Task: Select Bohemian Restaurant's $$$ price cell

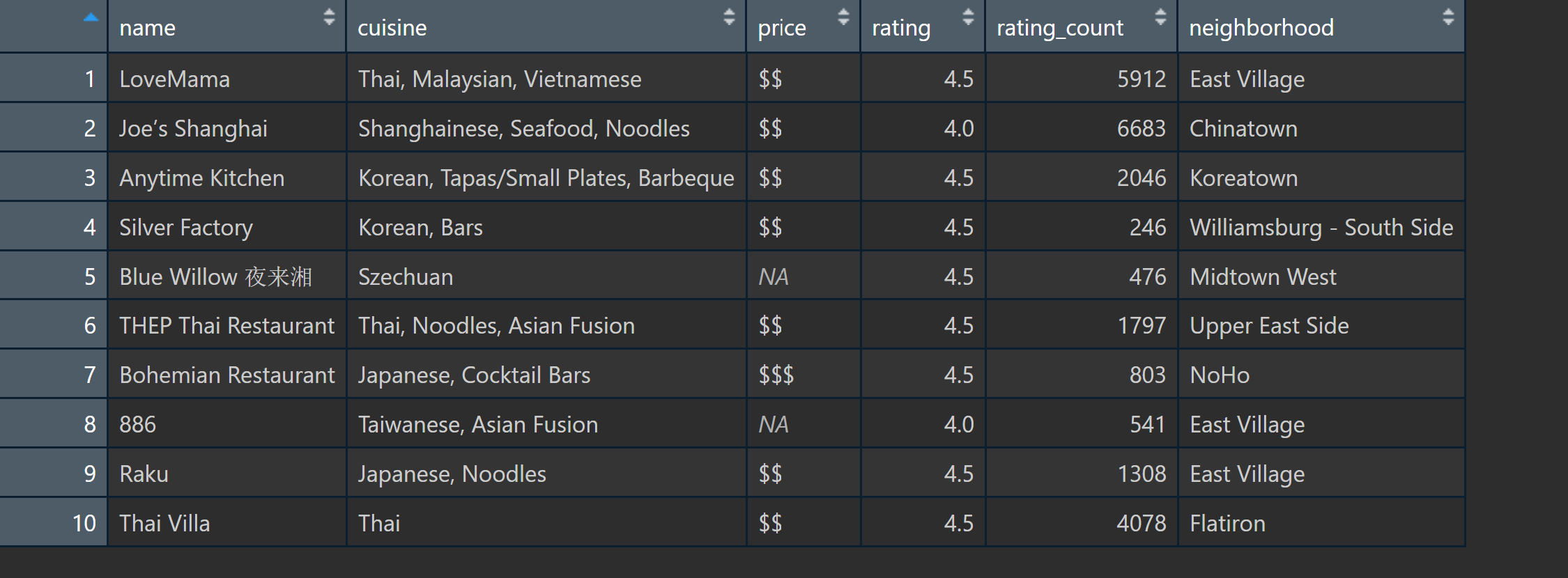Action: click(776, 375)
